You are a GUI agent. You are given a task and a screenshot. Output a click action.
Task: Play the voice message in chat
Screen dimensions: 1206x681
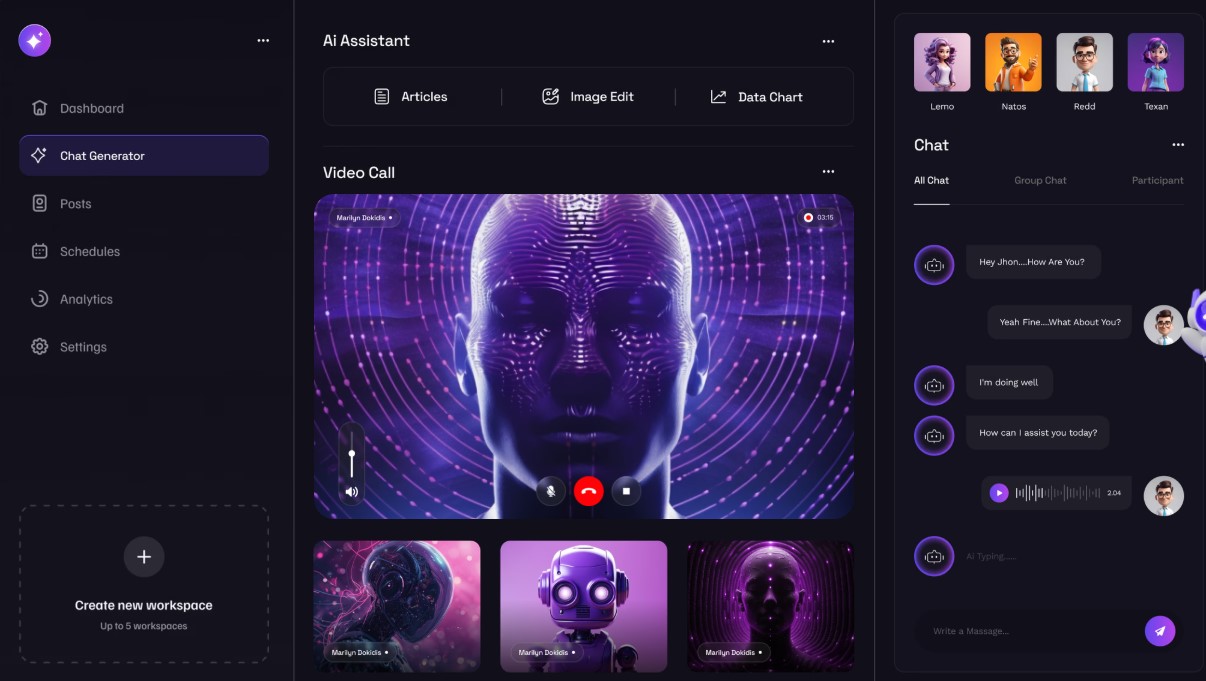pos(998,493)
